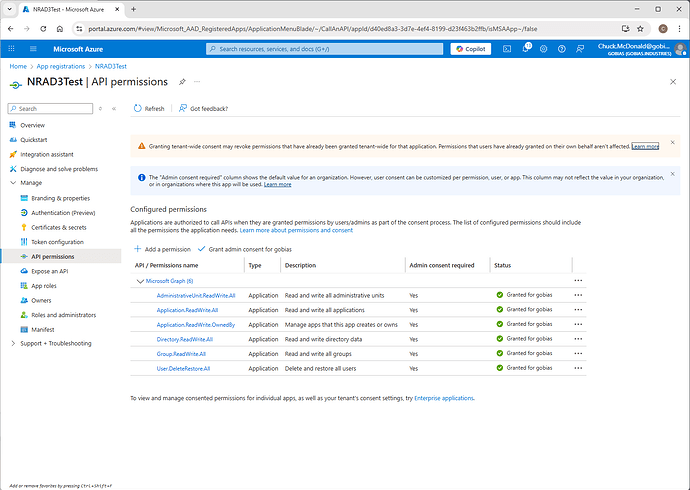
Task: Open ellipsis menu for Microsoft Graph row
Action: coord(578,281)
